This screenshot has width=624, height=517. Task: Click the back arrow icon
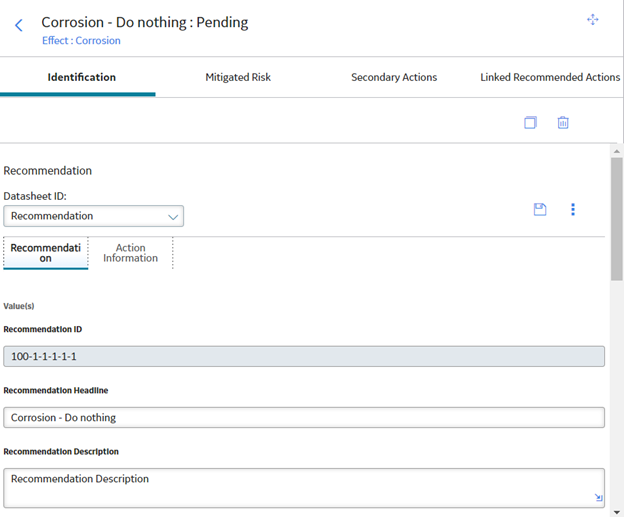pos(19,25)
